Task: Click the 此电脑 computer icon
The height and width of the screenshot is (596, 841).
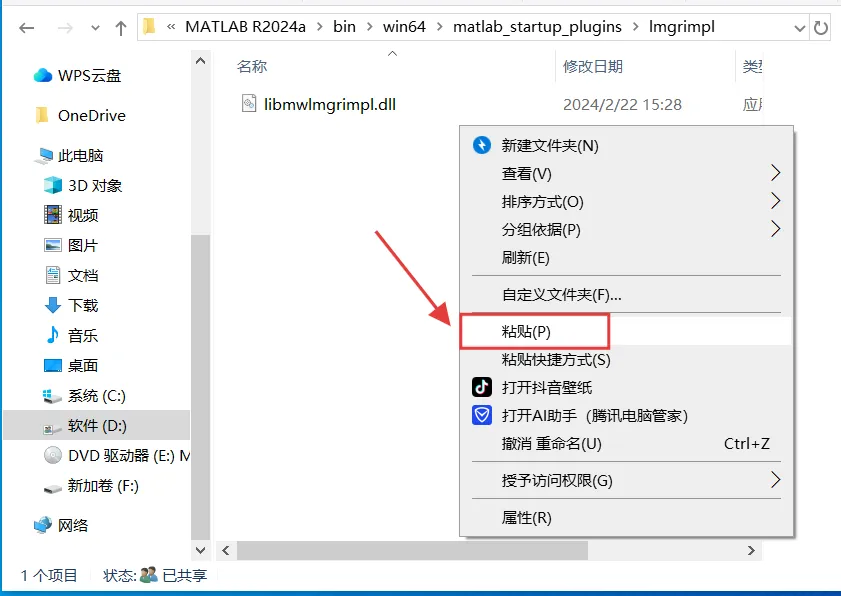Action: [x=43, y=156]
